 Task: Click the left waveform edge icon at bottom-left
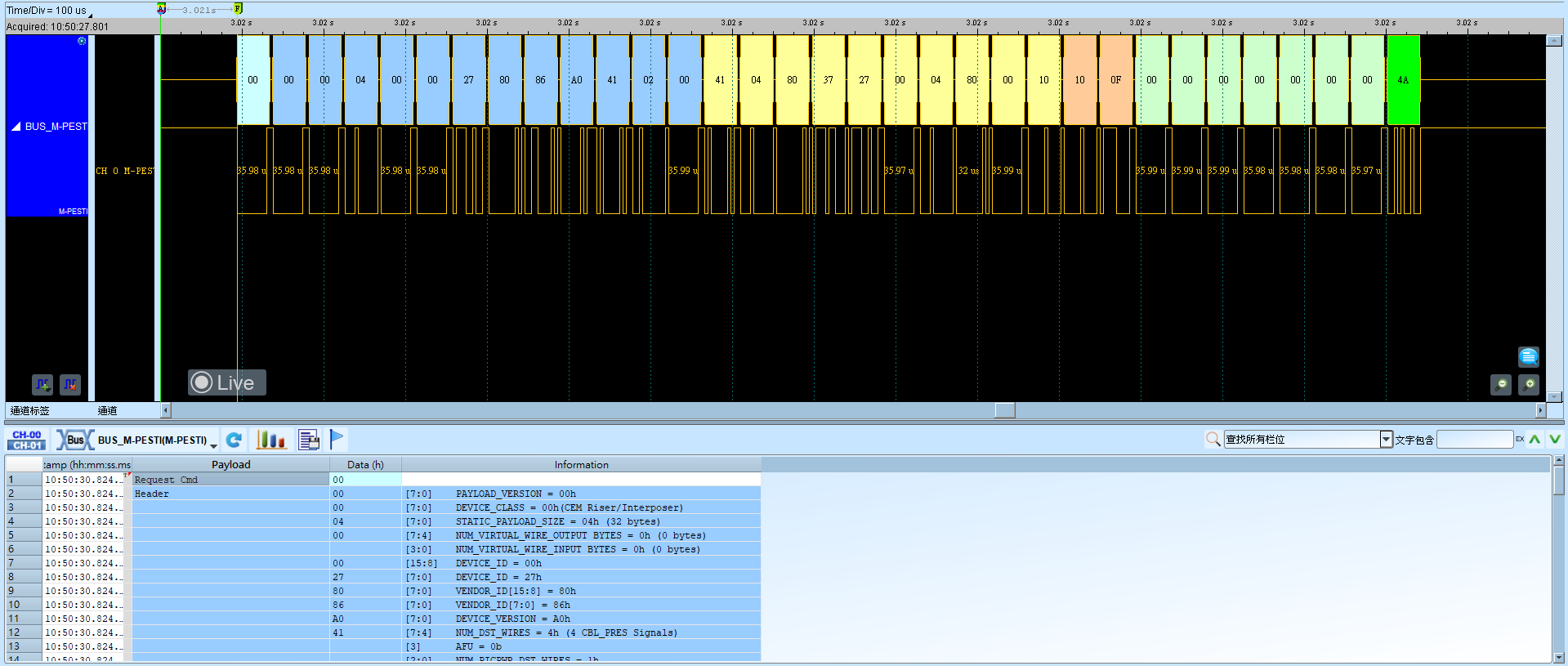click(x=42, y=384)
